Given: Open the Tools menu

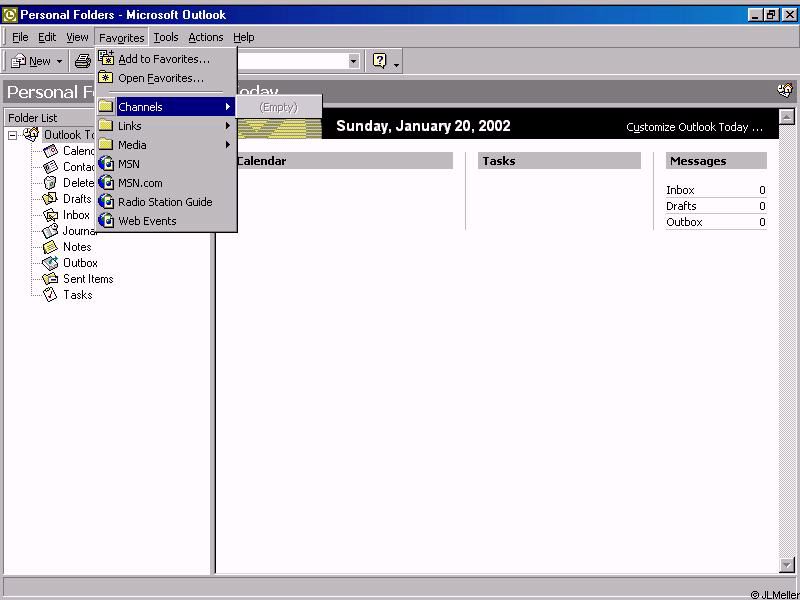Looking at the screenshot, I should point(166,37).
